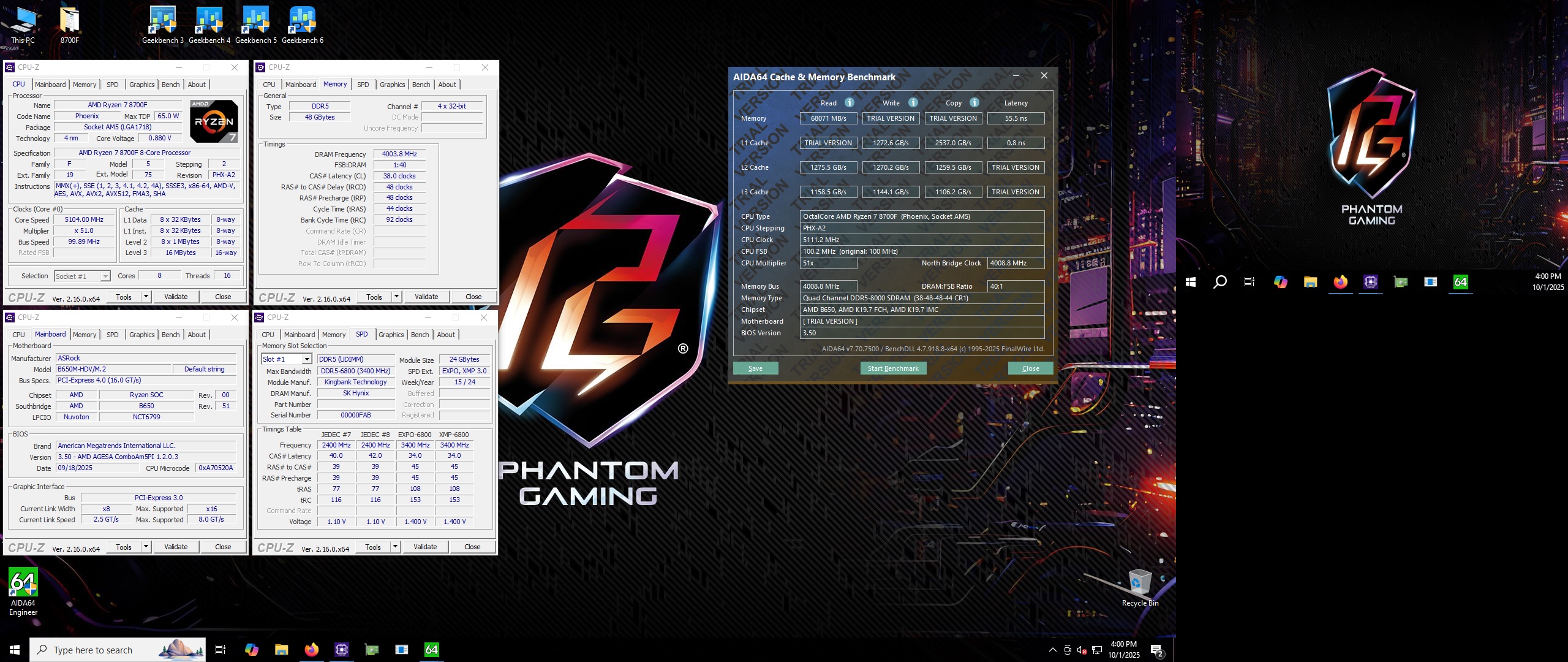This screenshot has height=662, width=1568.
Task: Click Save in the AIDA64 benchmark window
Action: pyautogui.click(x=755, y=368)
